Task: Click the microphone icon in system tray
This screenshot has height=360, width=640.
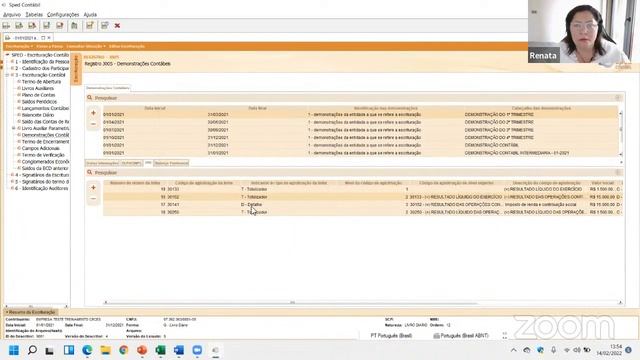Action: [x=553, y=350]
